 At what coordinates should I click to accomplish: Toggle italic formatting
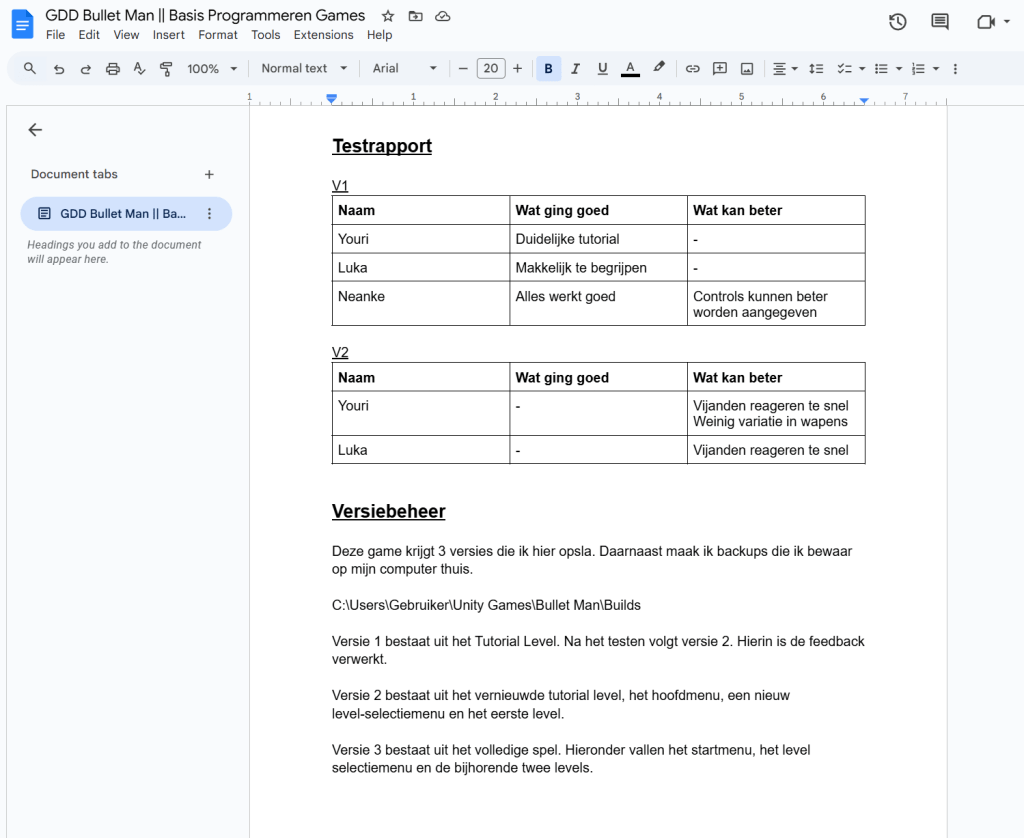click(x=575, y=69)
